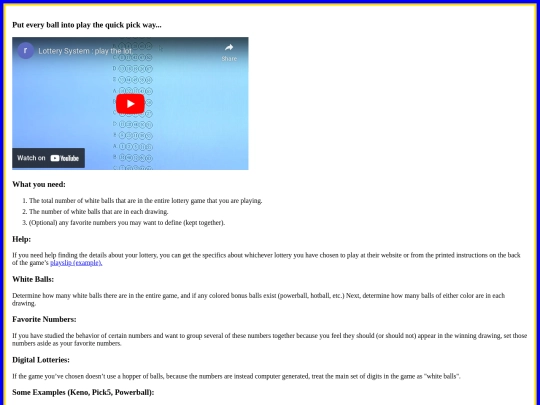
Task: Open the 'playslip (example).' link
Action: 76,263
